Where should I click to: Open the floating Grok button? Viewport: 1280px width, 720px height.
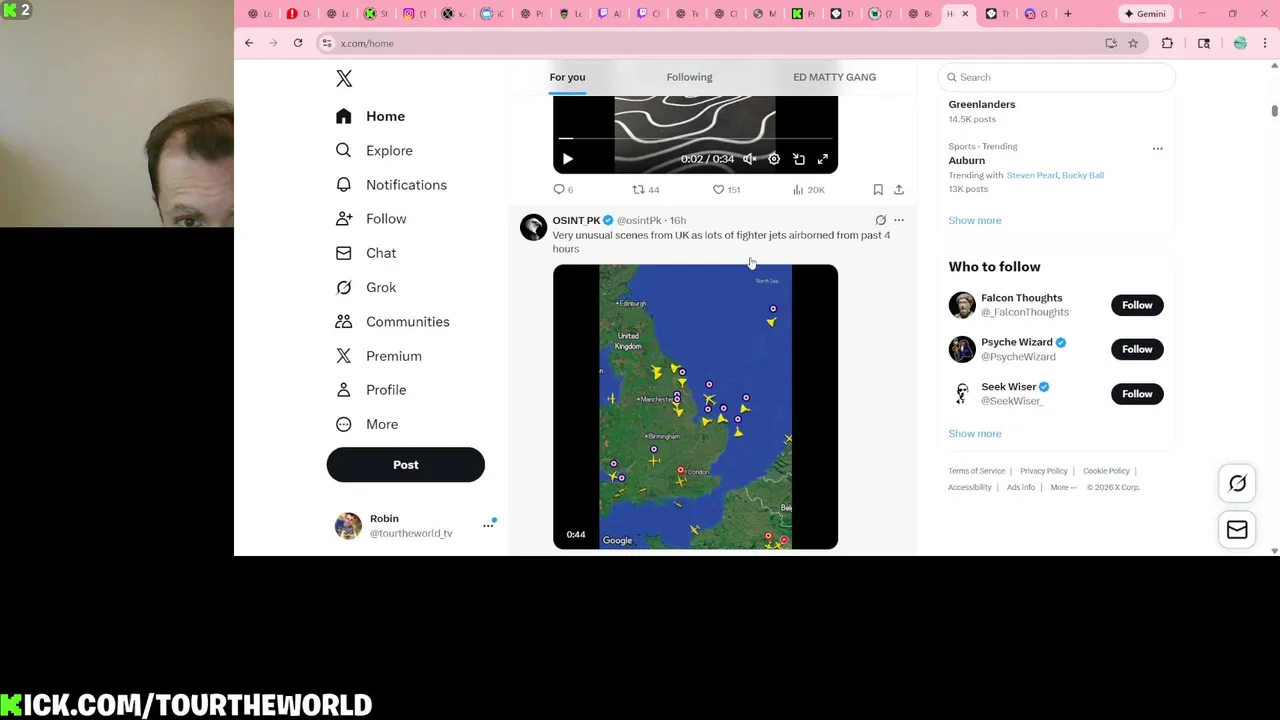coord(1237,484)
